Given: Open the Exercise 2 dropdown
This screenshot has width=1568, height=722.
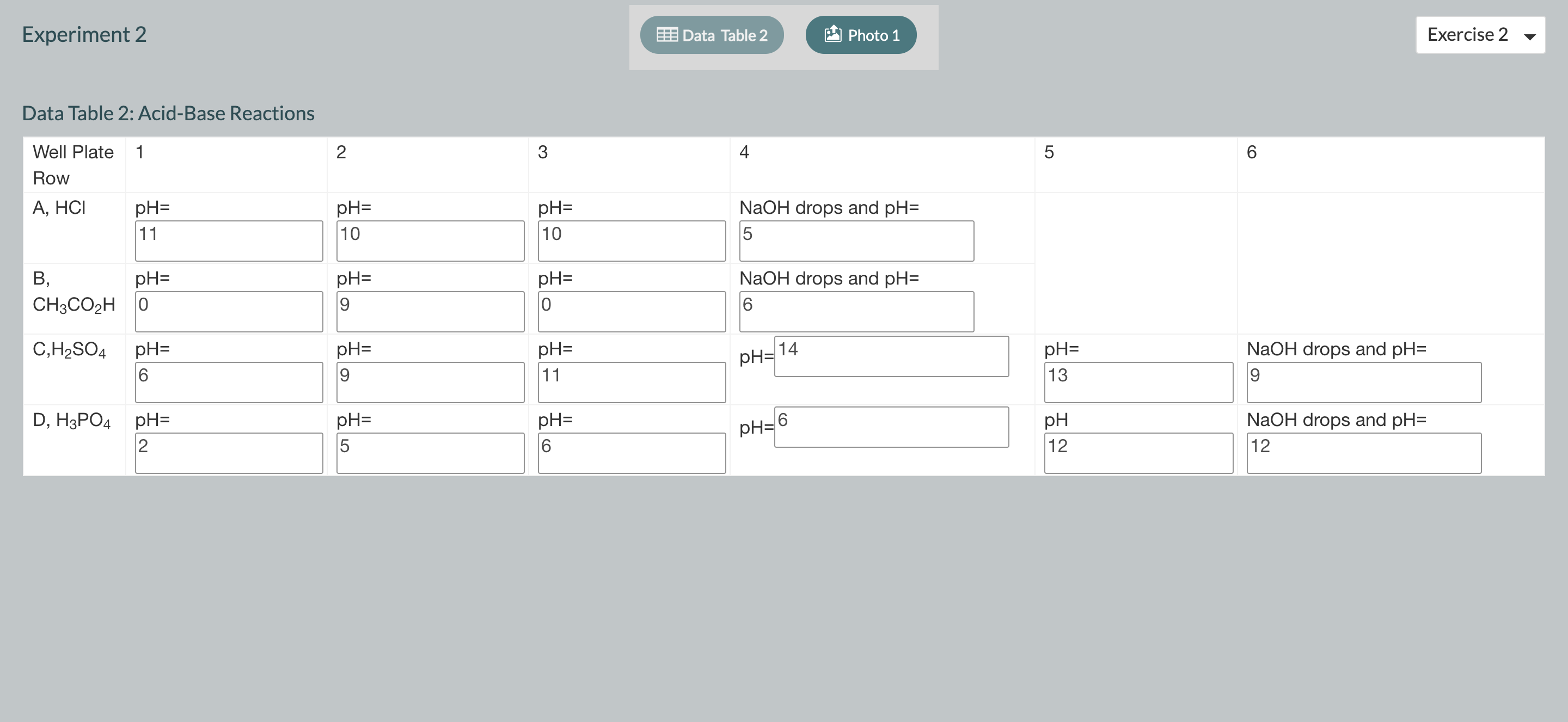Looking at the screenshot, I should pos(1480,35).
